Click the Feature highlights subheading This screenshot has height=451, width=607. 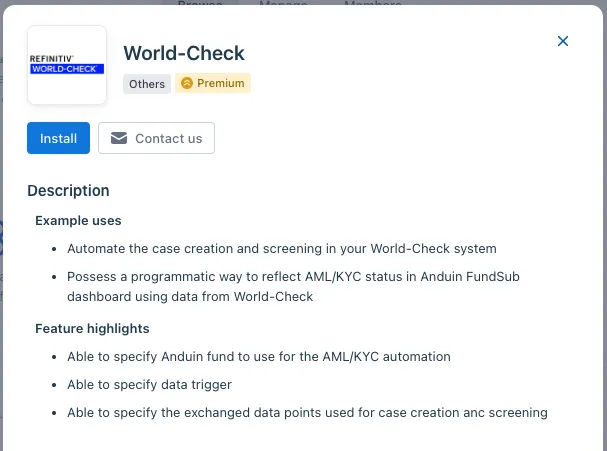pyautogui.click(x=92, y=329)
